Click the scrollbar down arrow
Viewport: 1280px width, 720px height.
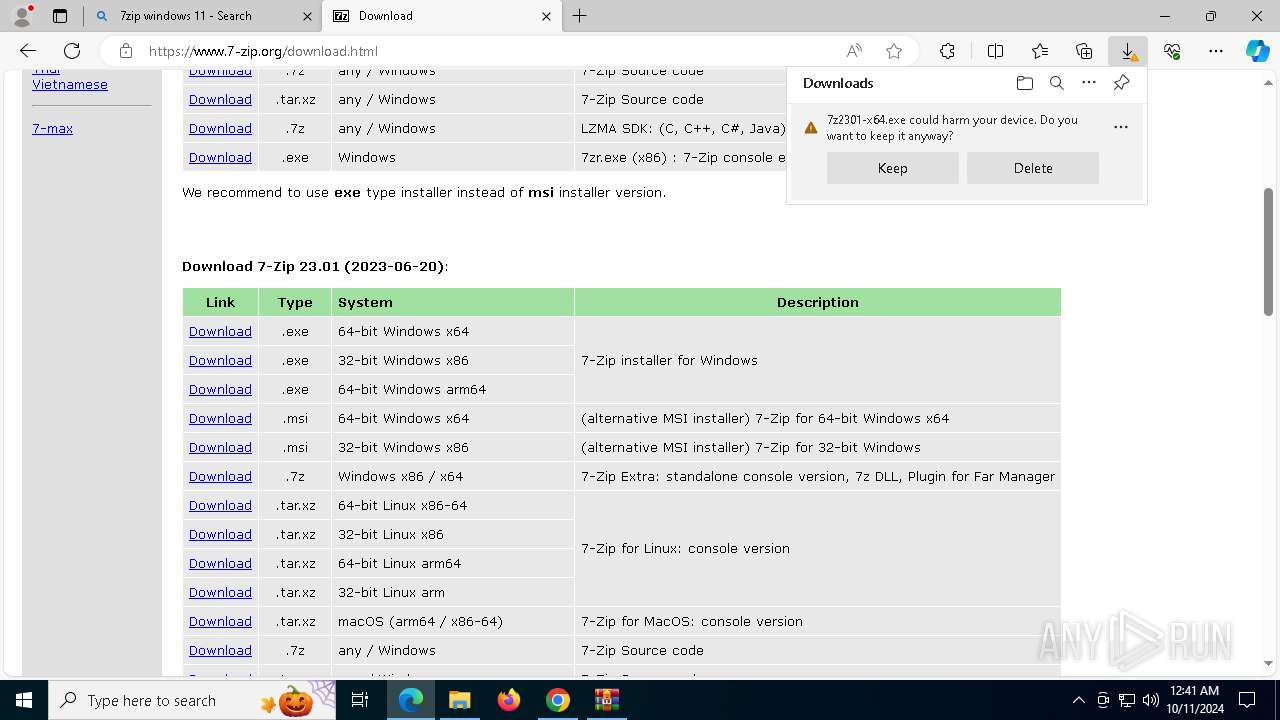coord(1268,663)
